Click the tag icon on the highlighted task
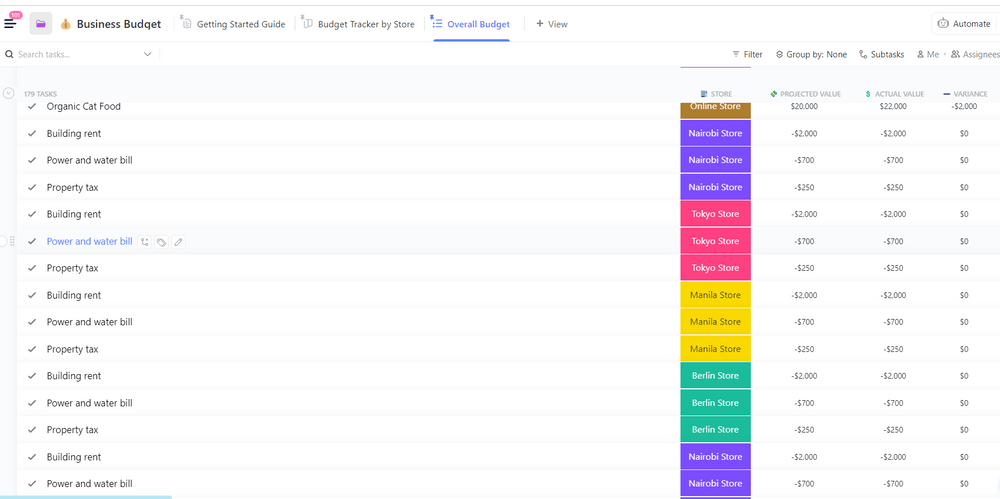This screenshot has width=1000, height=499. (161, 242)
